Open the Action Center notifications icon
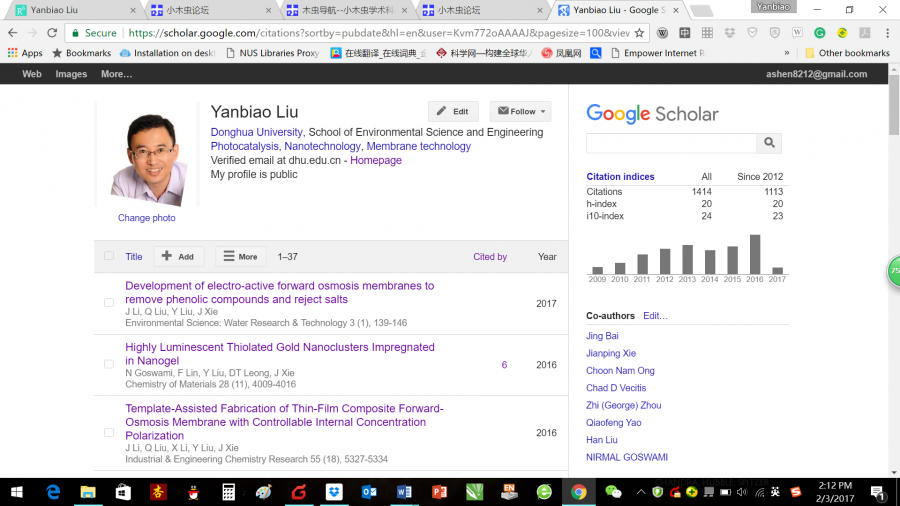Image resolution: width=900 pixels, height=506 pixels. tap(877, 492)
